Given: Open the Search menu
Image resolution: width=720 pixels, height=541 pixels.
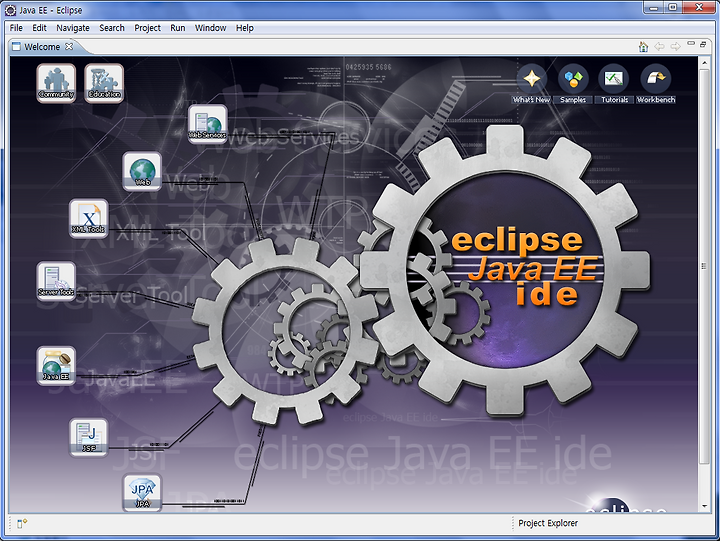Looking at the screenshot, I should pyautogui.click(x=112, y=28).
